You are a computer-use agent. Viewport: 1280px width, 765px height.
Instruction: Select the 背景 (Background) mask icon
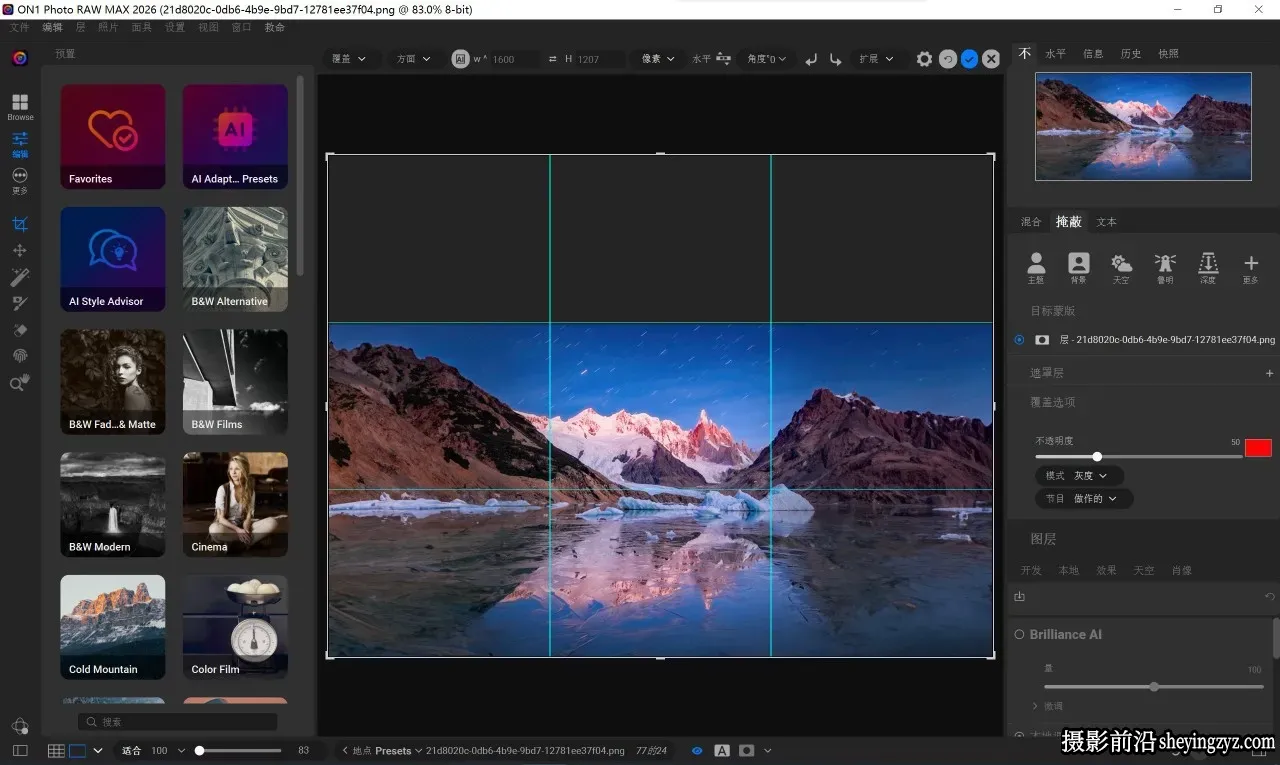[x=1078, y=268]
